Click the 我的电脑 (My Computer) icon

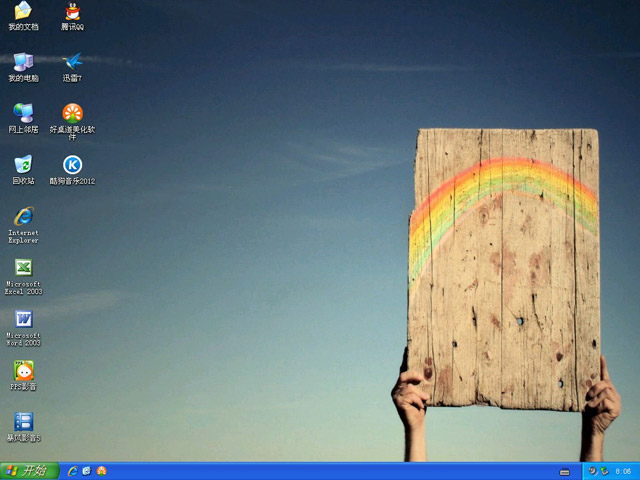[x=23, y=62]
